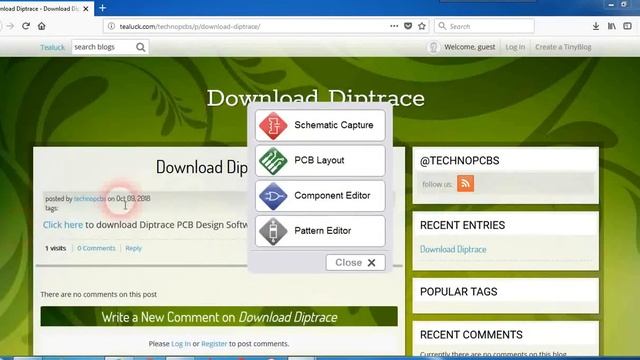640x360 pixels.
Task: Click the Welcome, guest text
Action: (470, 47)
